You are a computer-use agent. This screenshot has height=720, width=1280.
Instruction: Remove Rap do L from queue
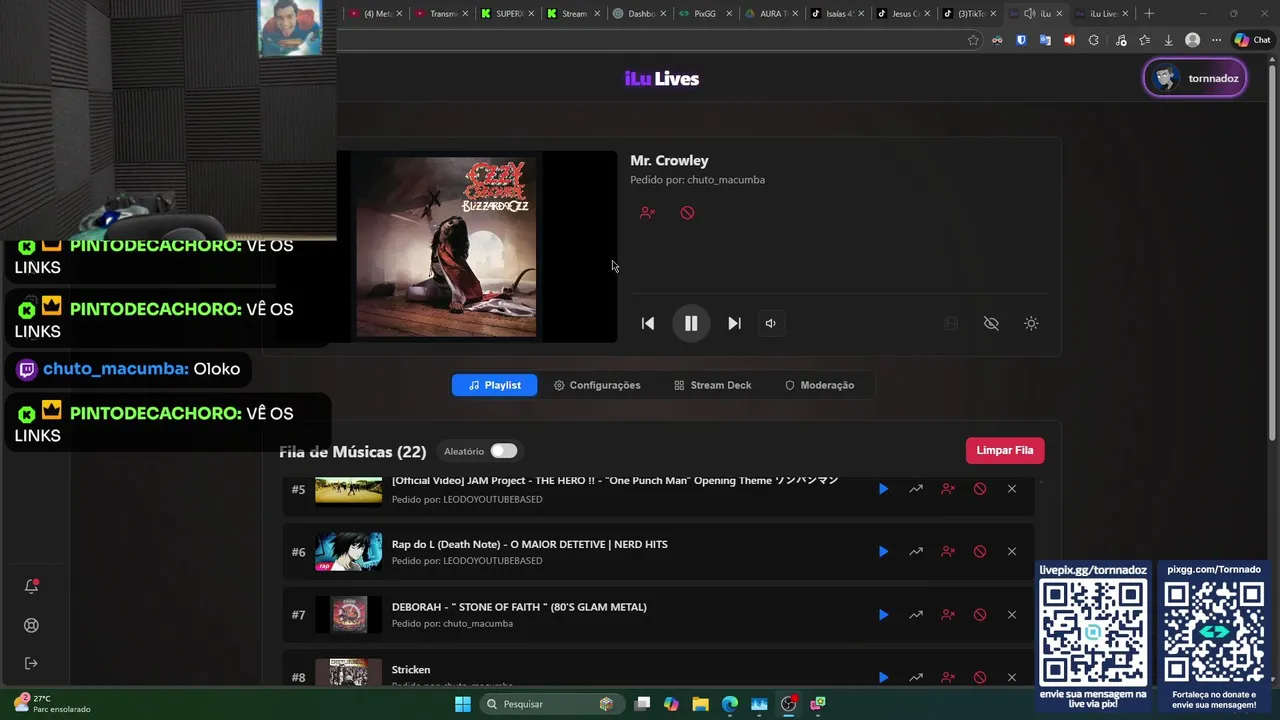[x=1012, y=551]
